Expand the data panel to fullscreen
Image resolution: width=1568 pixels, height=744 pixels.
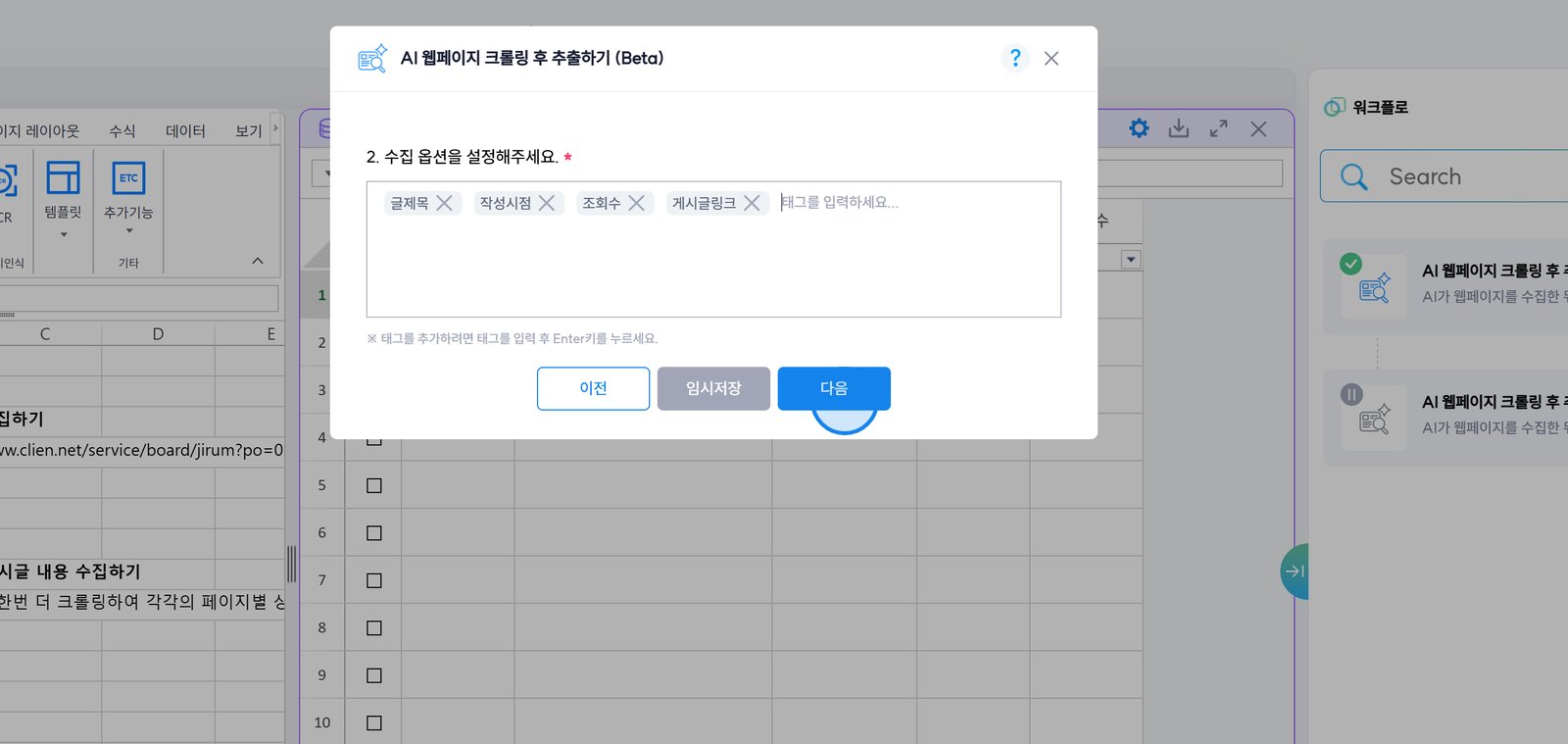click(x=1219, y=128)
